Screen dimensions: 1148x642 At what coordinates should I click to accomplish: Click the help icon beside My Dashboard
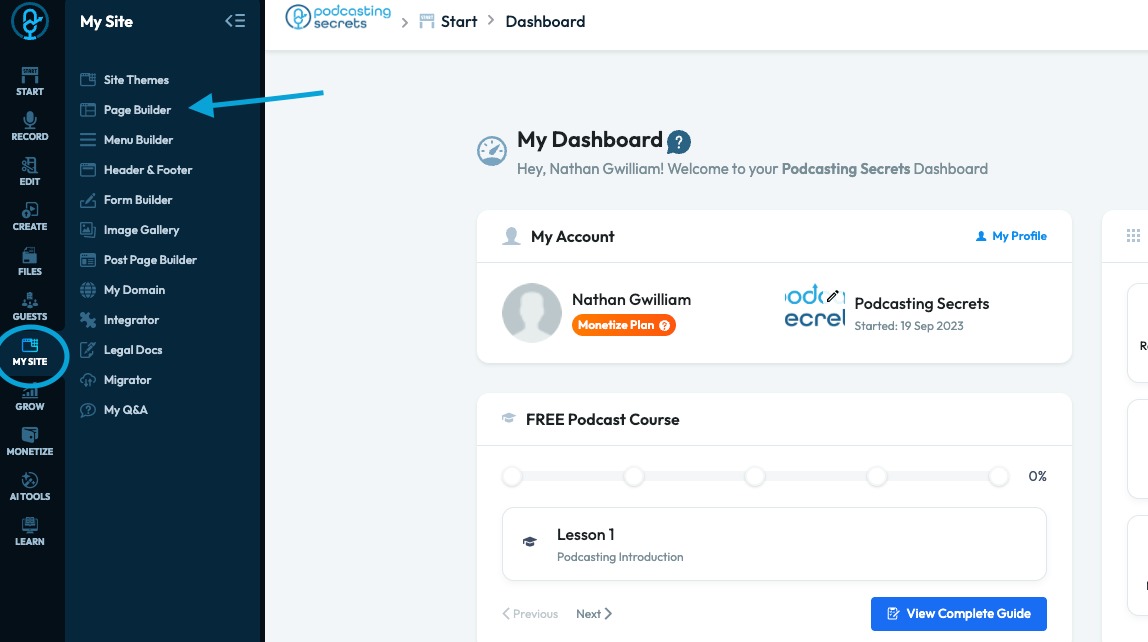coord(679,142)
